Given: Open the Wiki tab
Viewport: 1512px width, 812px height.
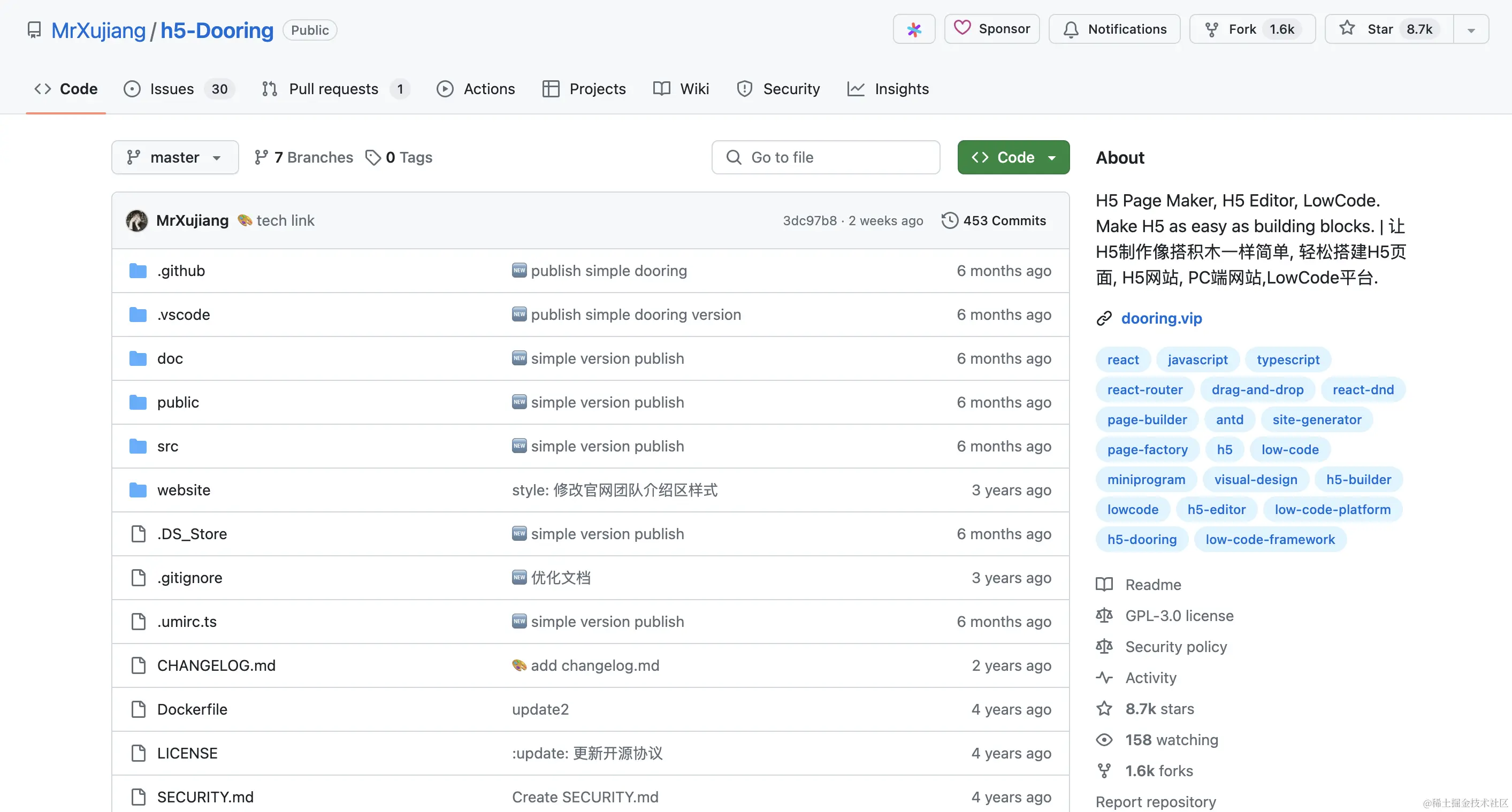Looking at the screenshot, I should pyautogui.click(x=682, y=89).
